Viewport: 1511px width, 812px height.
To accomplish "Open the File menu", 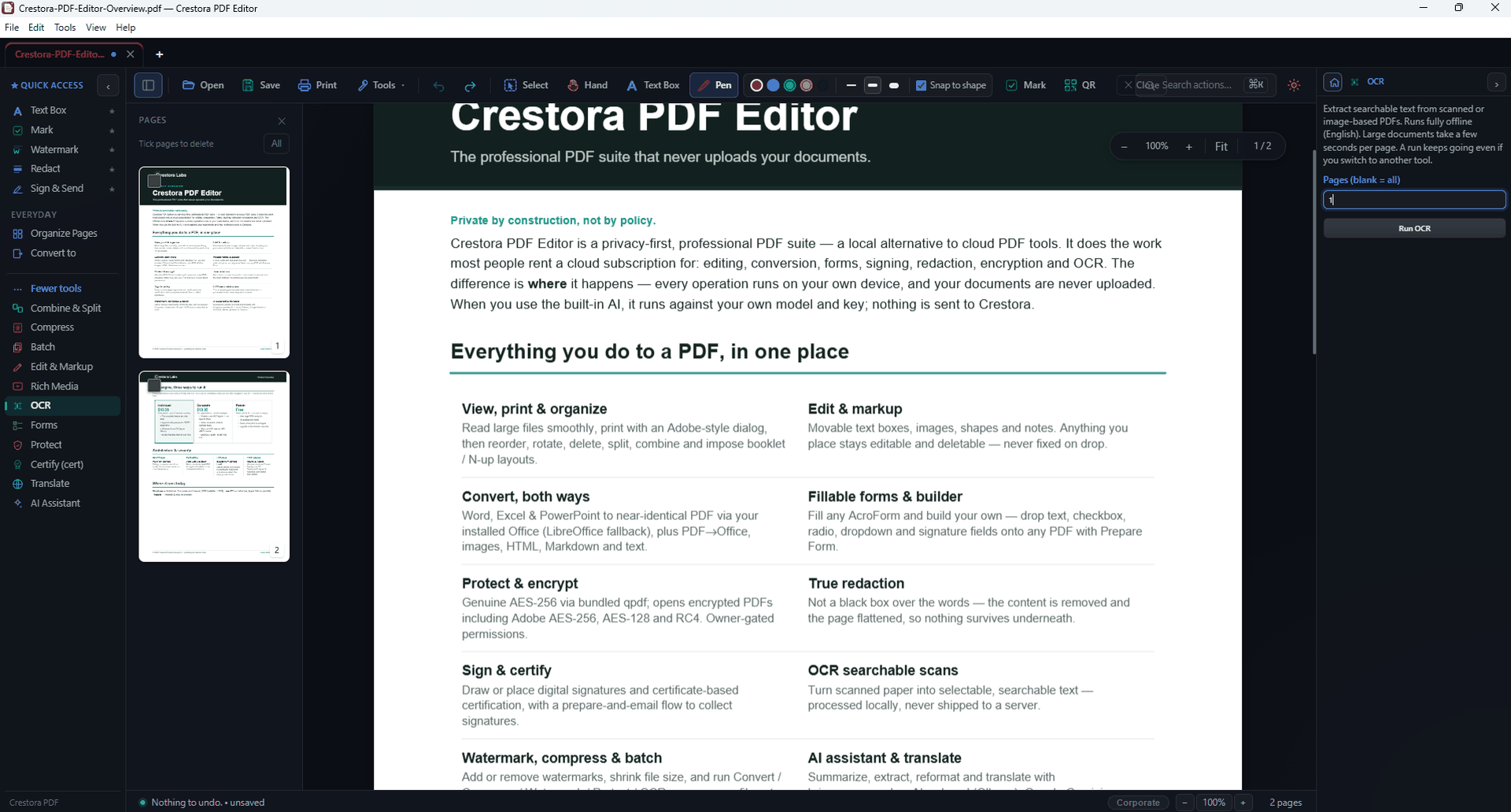I will [12, 28].
